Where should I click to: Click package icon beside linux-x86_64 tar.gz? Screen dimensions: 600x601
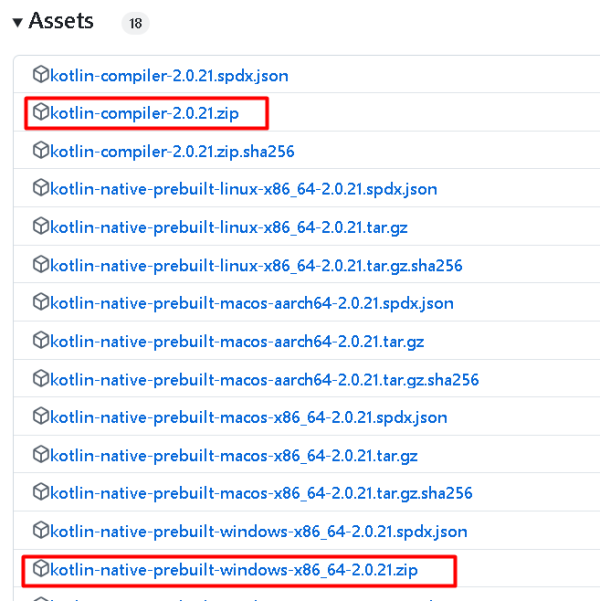tap(40, 226)
